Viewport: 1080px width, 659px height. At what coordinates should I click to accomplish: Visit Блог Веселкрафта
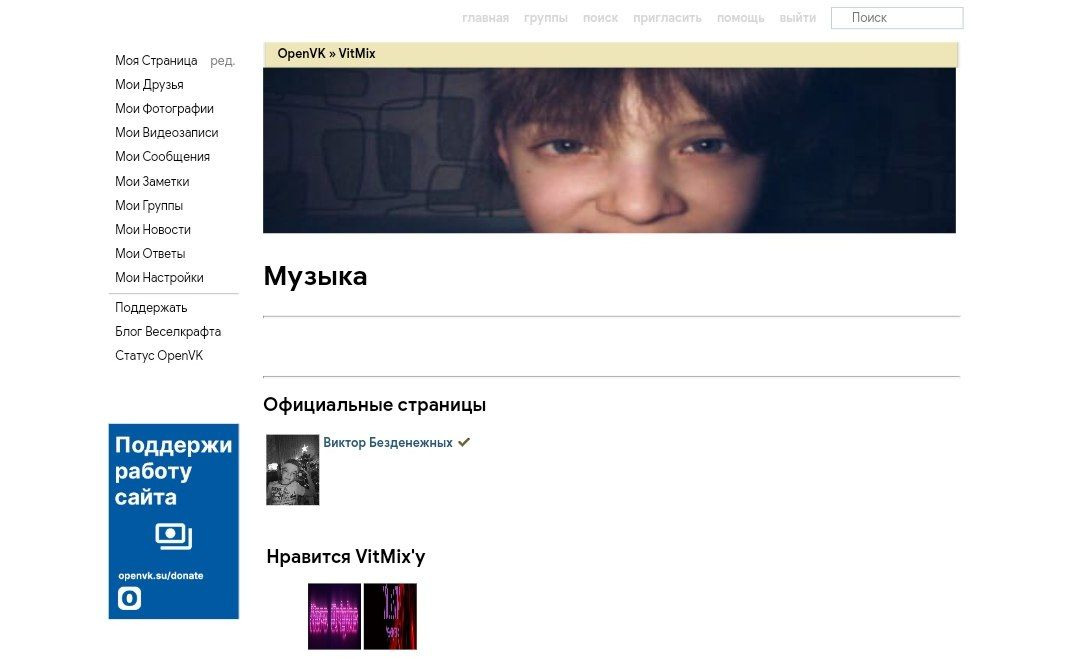[x=168, y=332]
